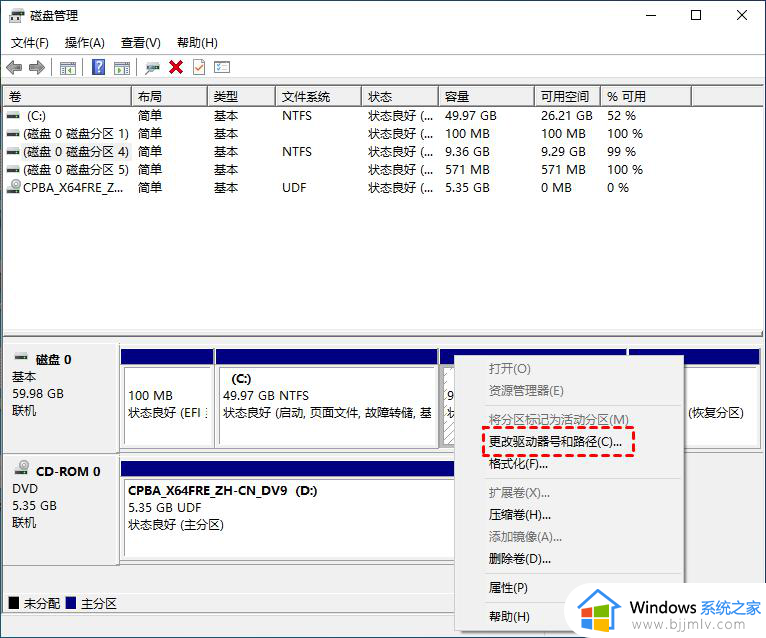Maximize the Disk Management window
The image size is (766, 638).
(x=696, y=15)
